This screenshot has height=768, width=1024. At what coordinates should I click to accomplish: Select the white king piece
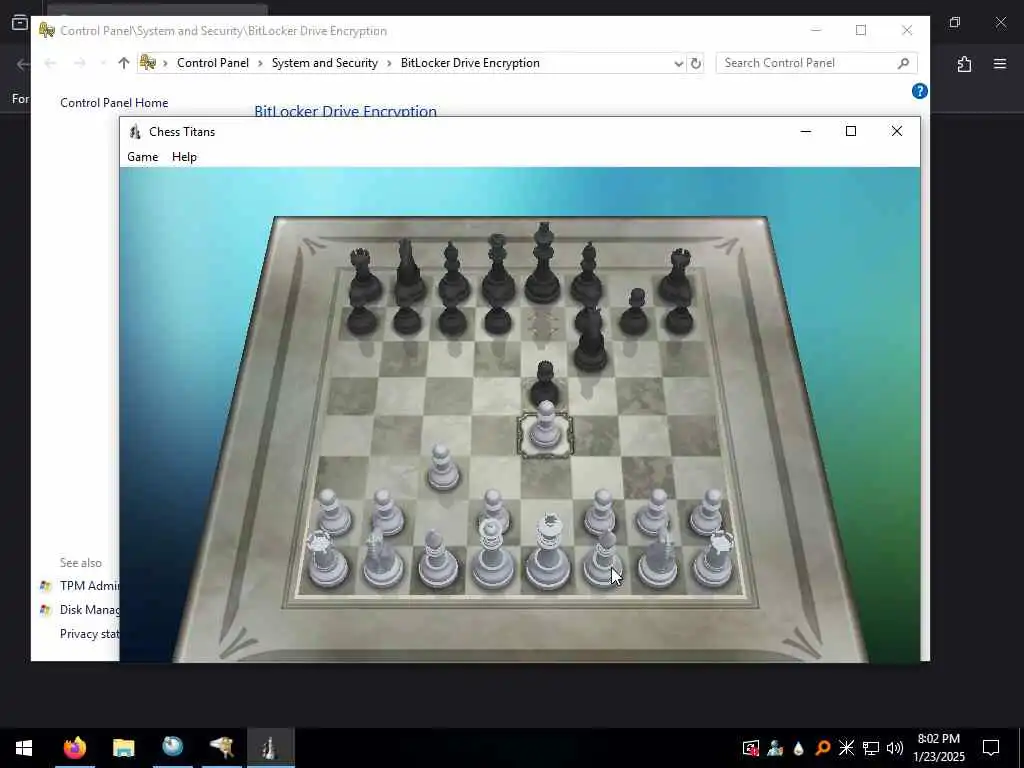pos(548,552)
